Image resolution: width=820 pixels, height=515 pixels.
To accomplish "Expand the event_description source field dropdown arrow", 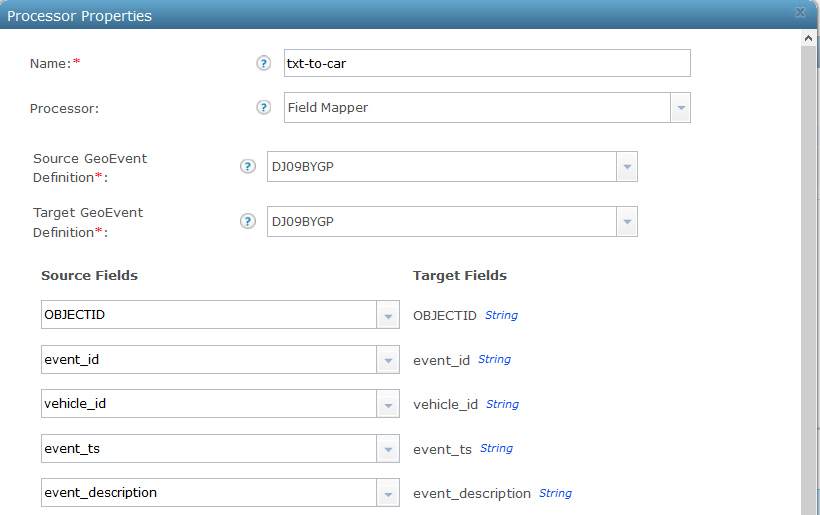I will pyautogui.click(x=388, y=493).
